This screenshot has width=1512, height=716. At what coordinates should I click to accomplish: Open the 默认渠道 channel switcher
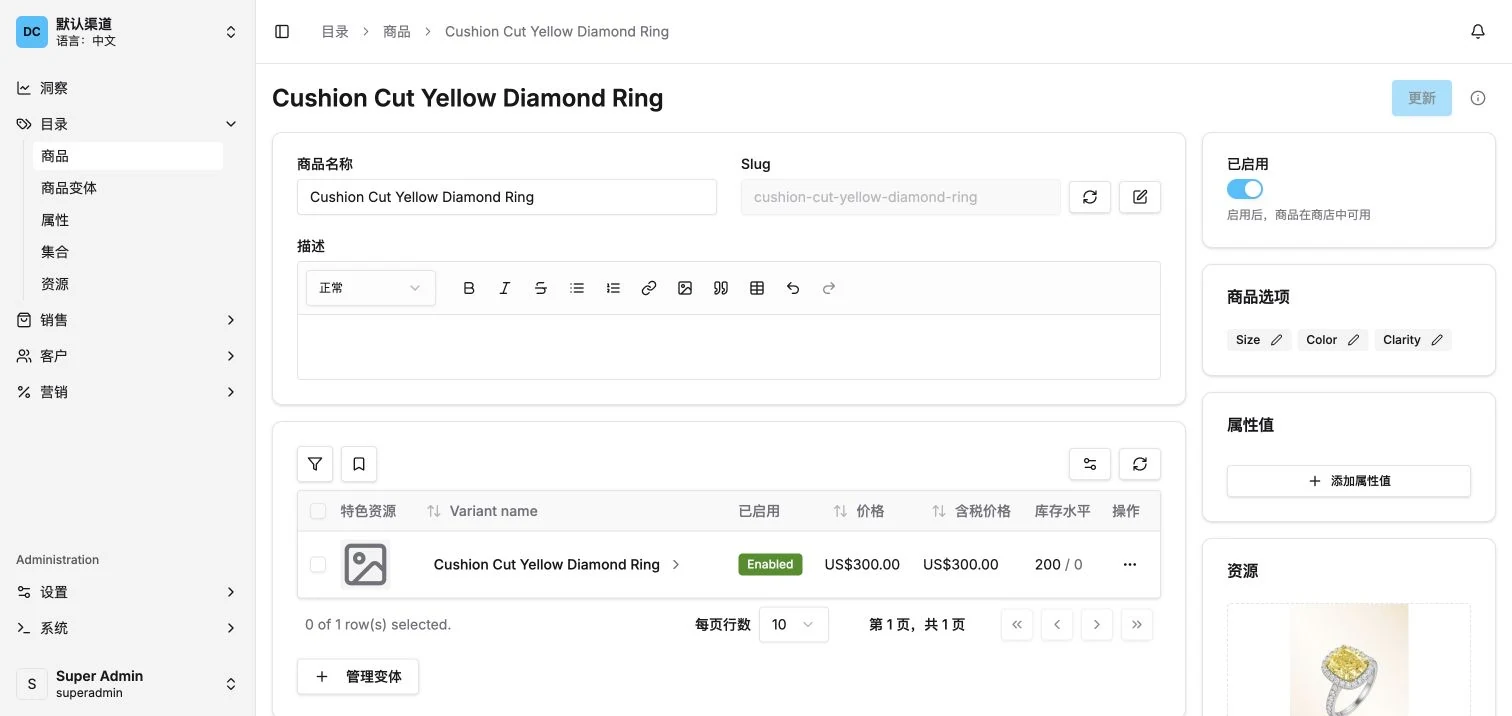coord(128,32)
